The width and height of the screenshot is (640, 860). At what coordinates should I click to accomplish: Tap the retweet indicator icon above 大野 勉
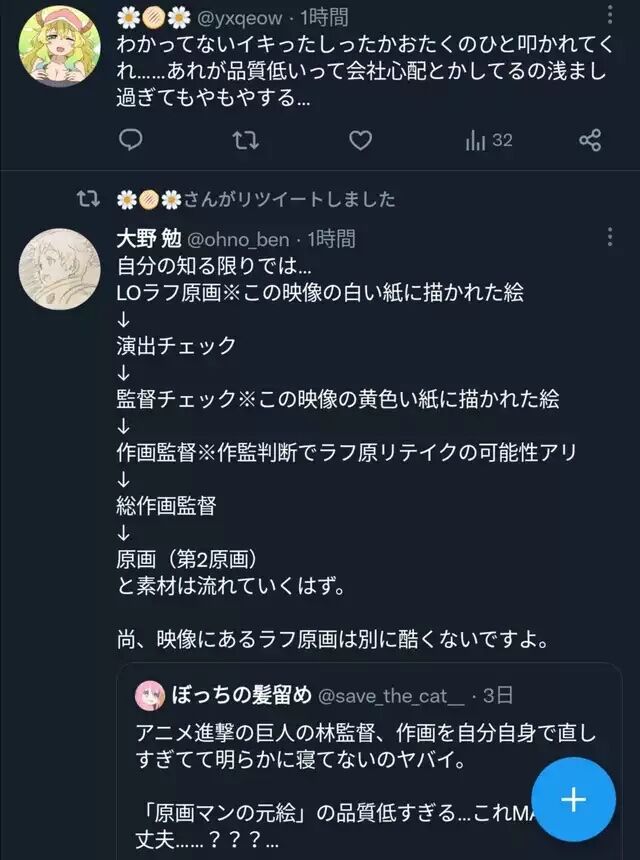tap(88, 199)
